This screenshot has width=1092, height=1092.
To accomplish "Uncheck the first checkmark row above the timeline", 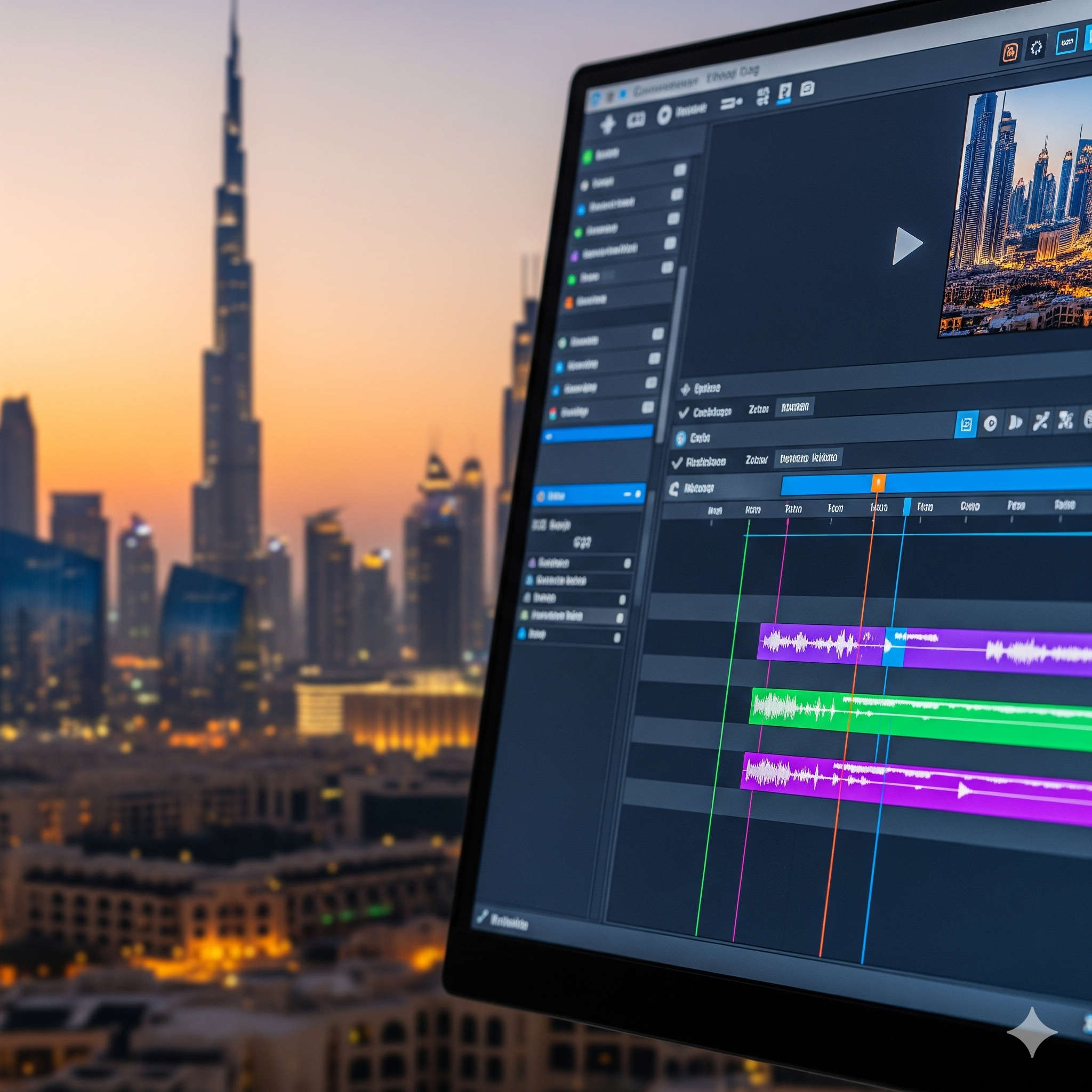I will pyautogui.click(x=684, y=413).
